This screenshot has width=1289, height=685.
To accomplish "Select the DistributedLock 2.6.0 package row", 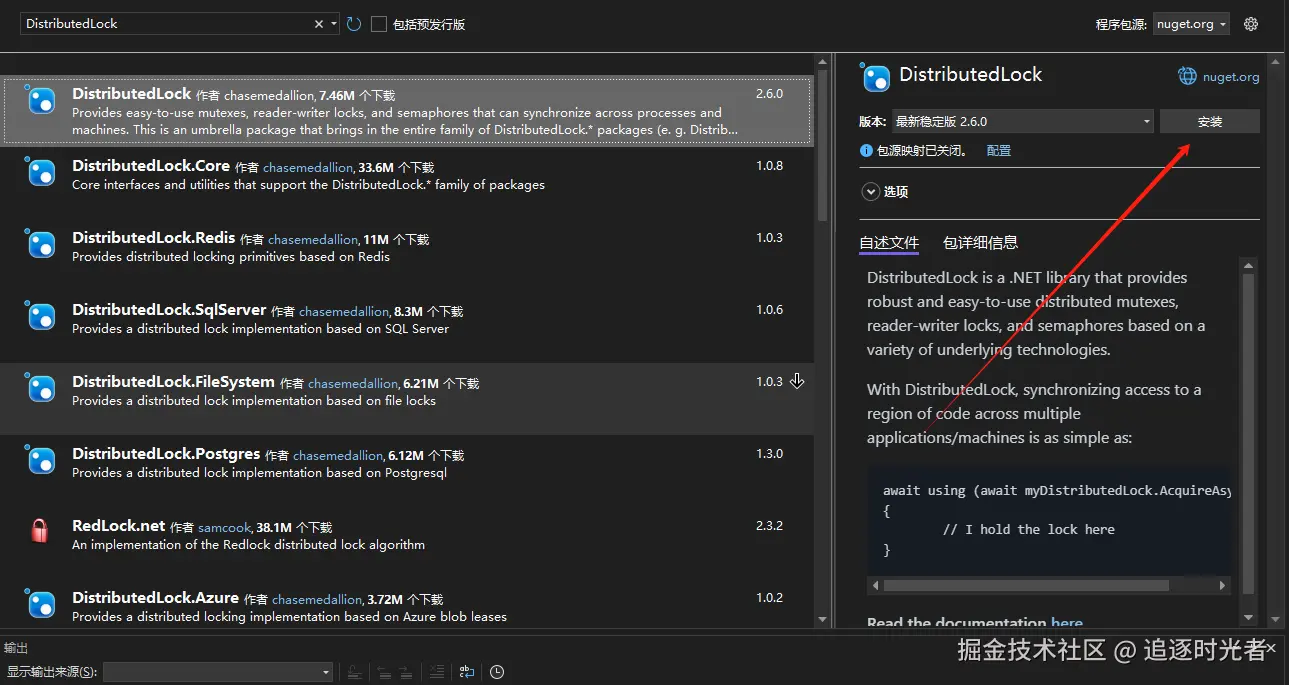I will click(407, 110).
